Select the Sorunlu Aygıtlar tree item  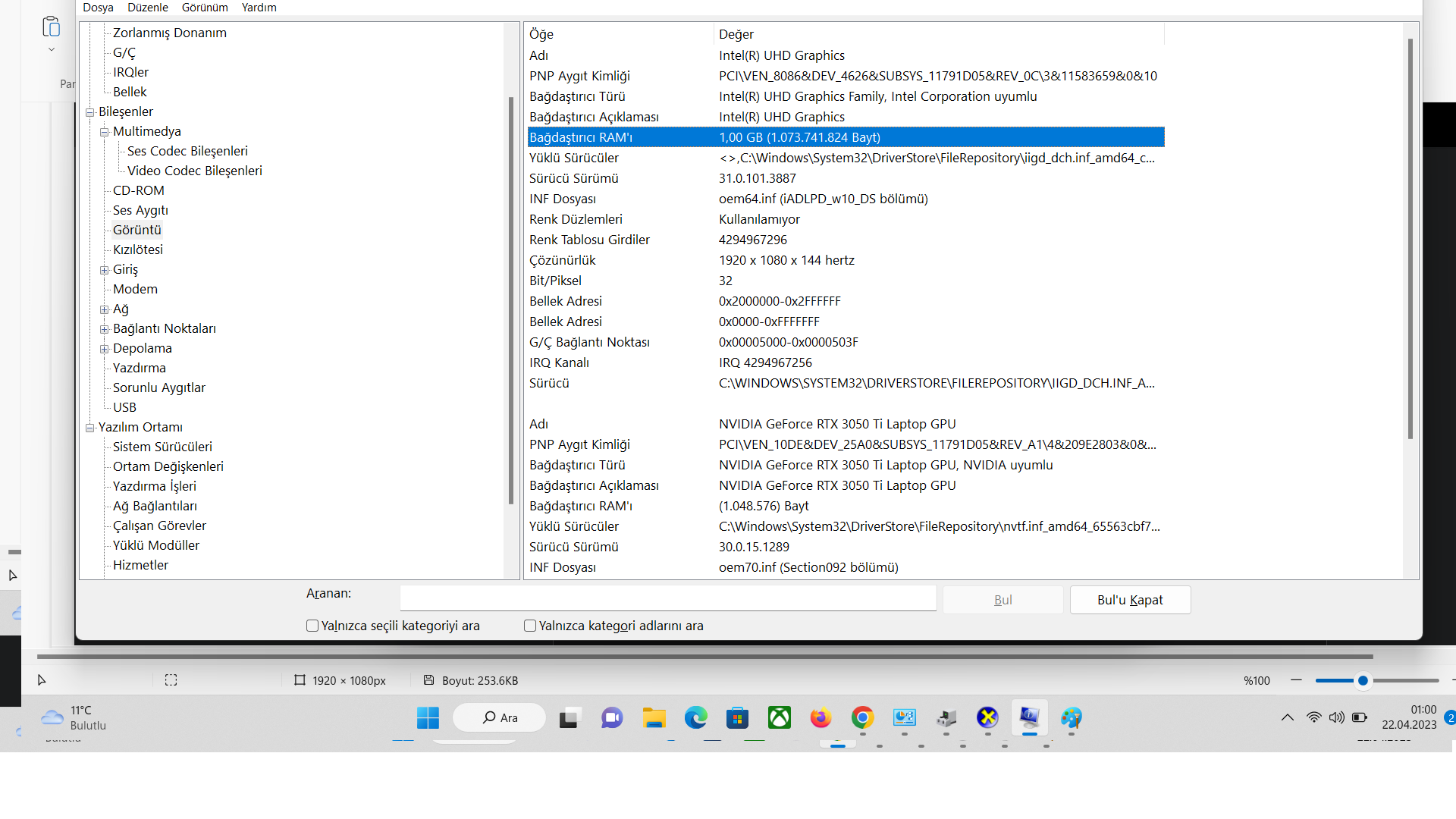coord(159,388)
